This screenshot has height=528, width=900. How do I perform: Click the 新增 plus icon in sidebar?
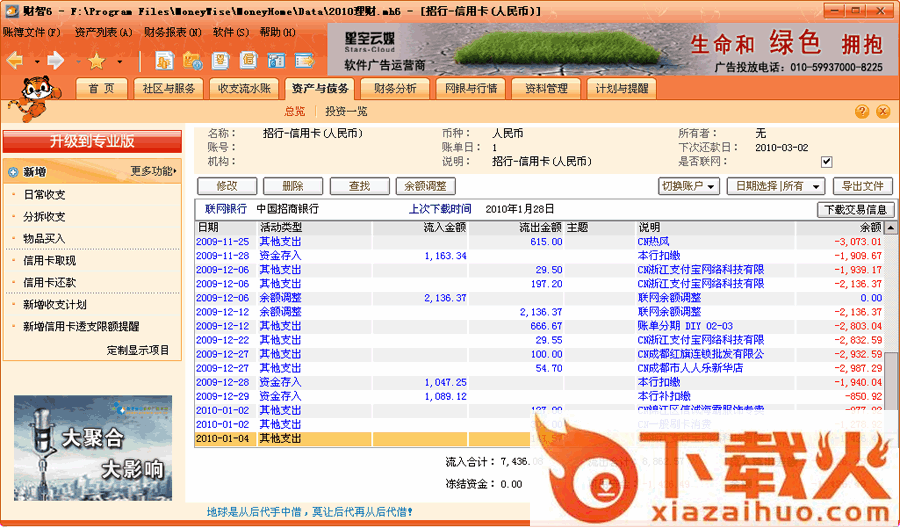13,172
